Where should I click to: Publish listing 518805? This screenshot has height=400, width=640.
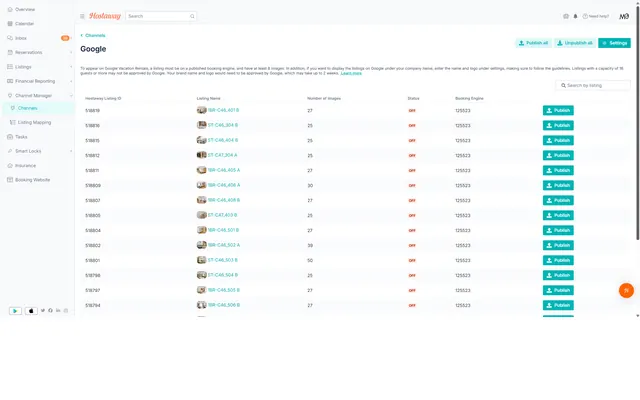558,216
